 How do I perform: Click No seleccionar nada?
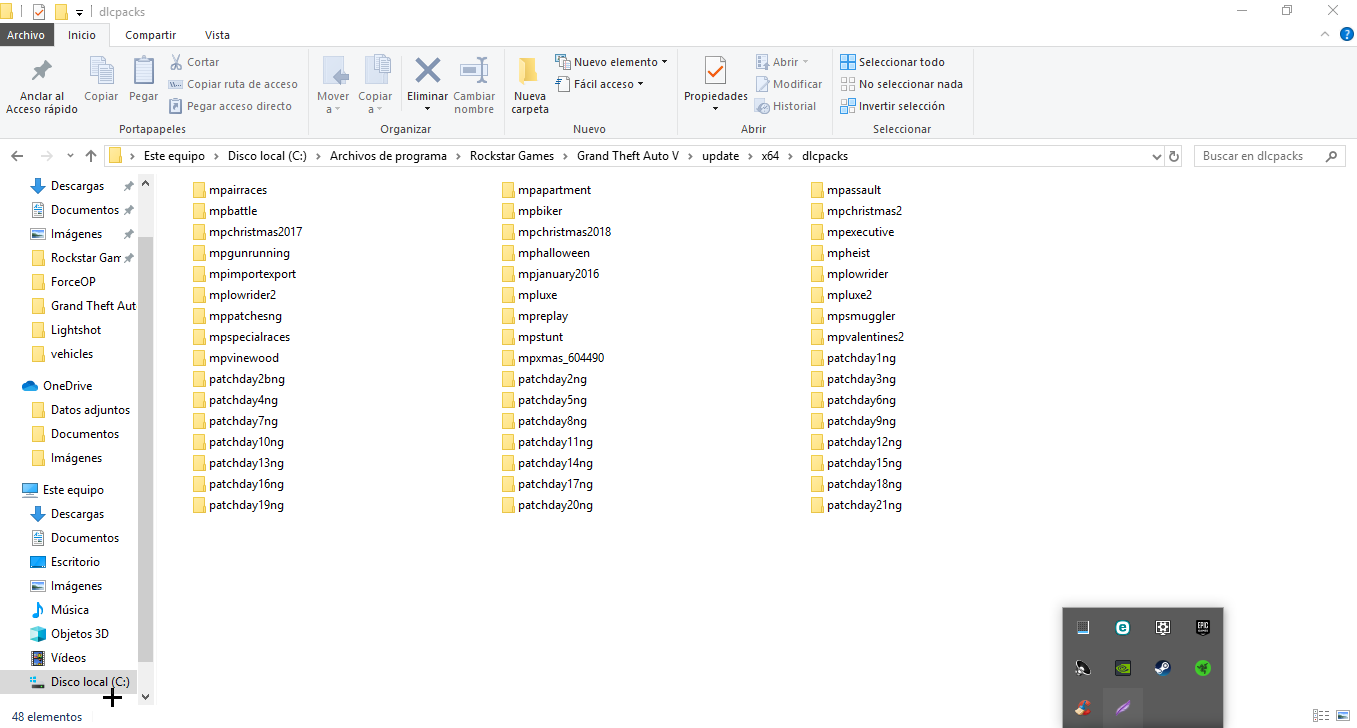tap(901, 84)
